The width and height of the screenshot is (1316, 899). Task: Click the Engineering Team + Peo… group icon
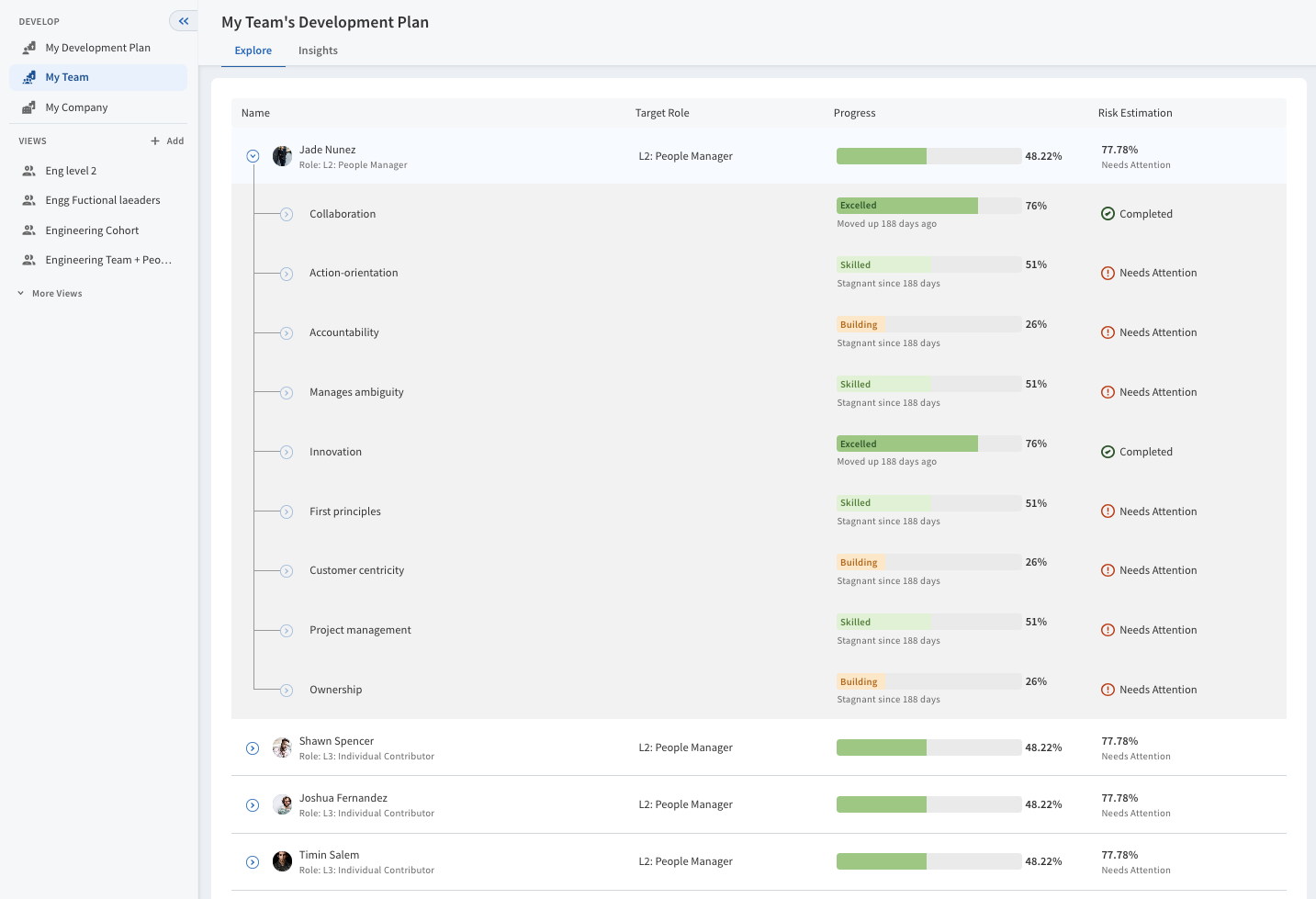[28, 260]
